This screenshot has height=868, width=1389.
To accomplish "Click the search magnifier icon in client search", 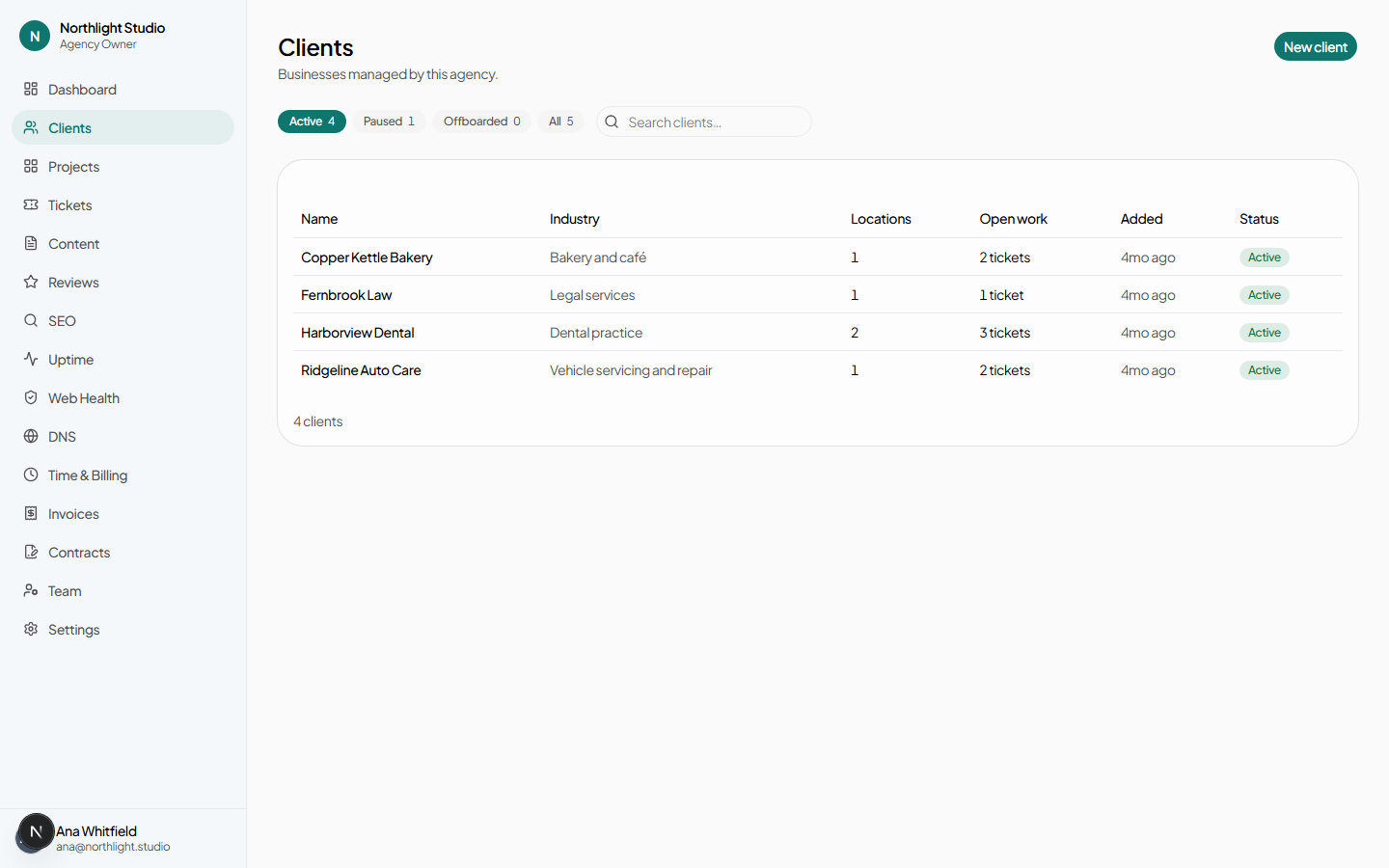I will pos(612,122).
